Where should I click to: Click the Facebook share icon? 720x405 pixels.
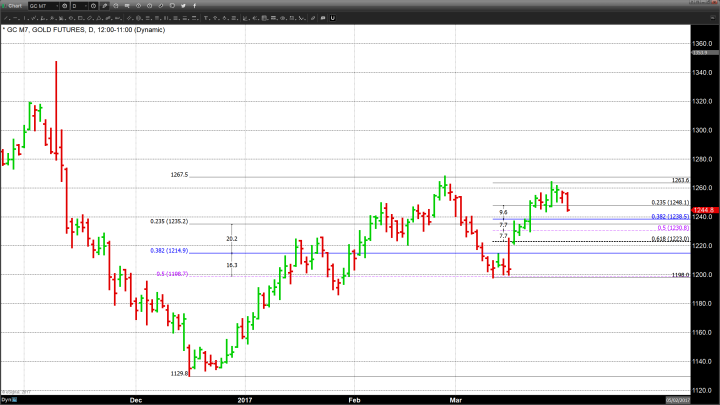(x=194, y=6)
